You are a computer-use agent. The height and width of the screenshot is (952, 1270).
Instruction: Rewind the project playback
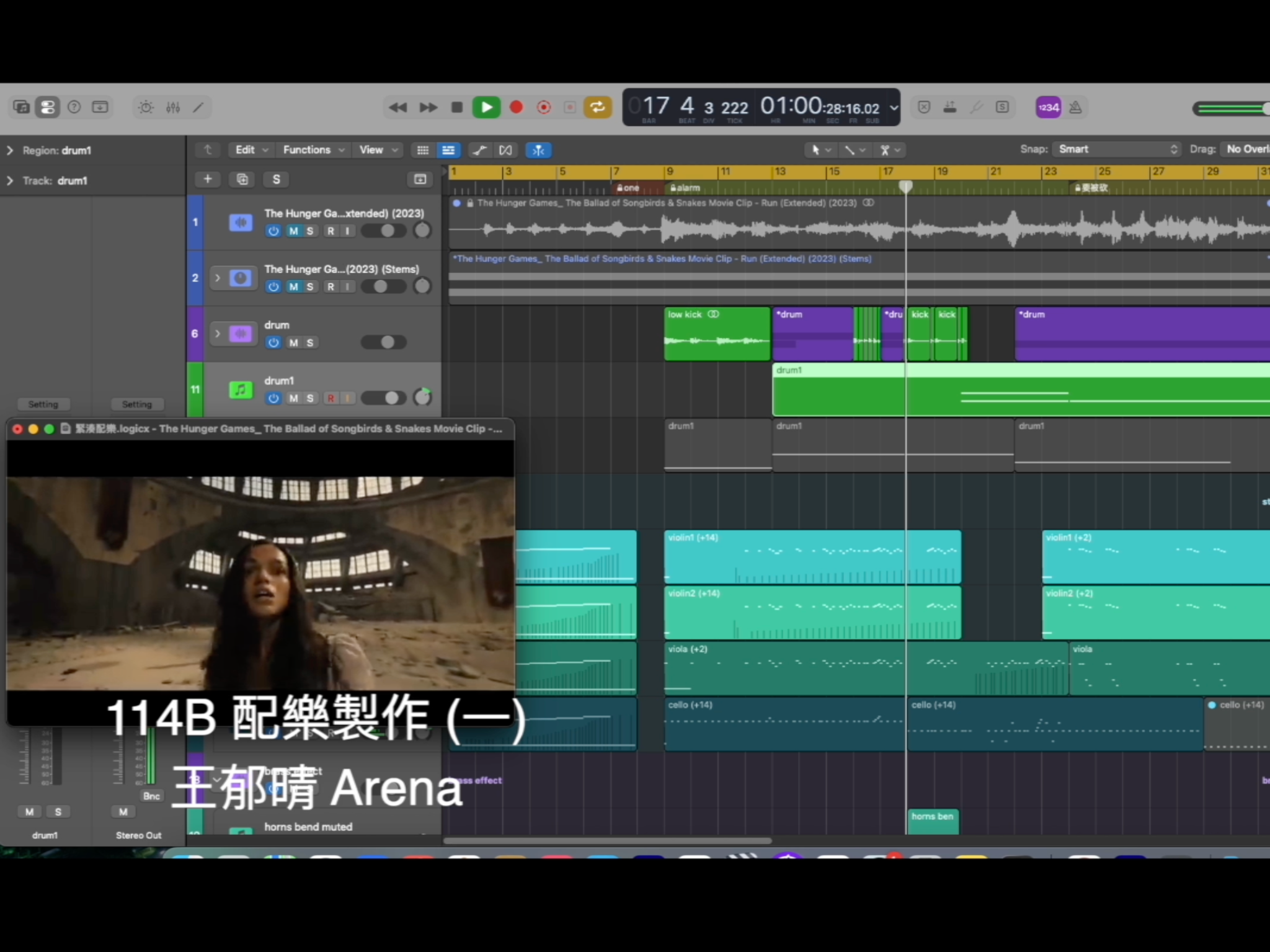pos(397,107)
